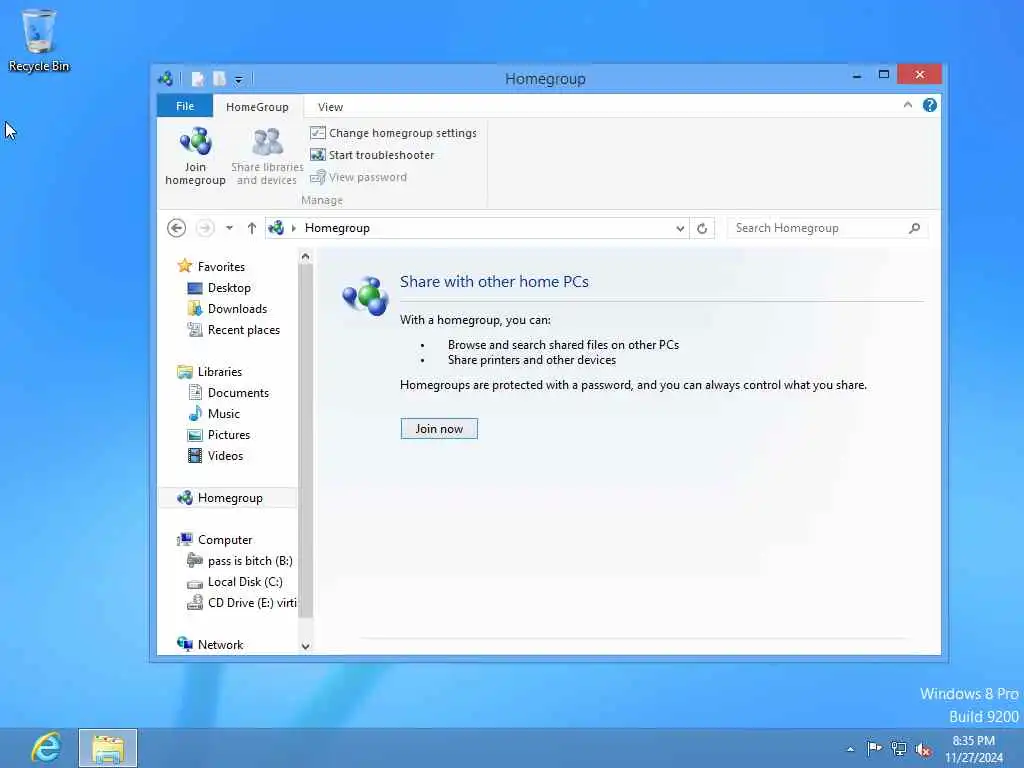Open Change homegroup settings
This screenshot has height=768, width=1024.
coord(393,133)
